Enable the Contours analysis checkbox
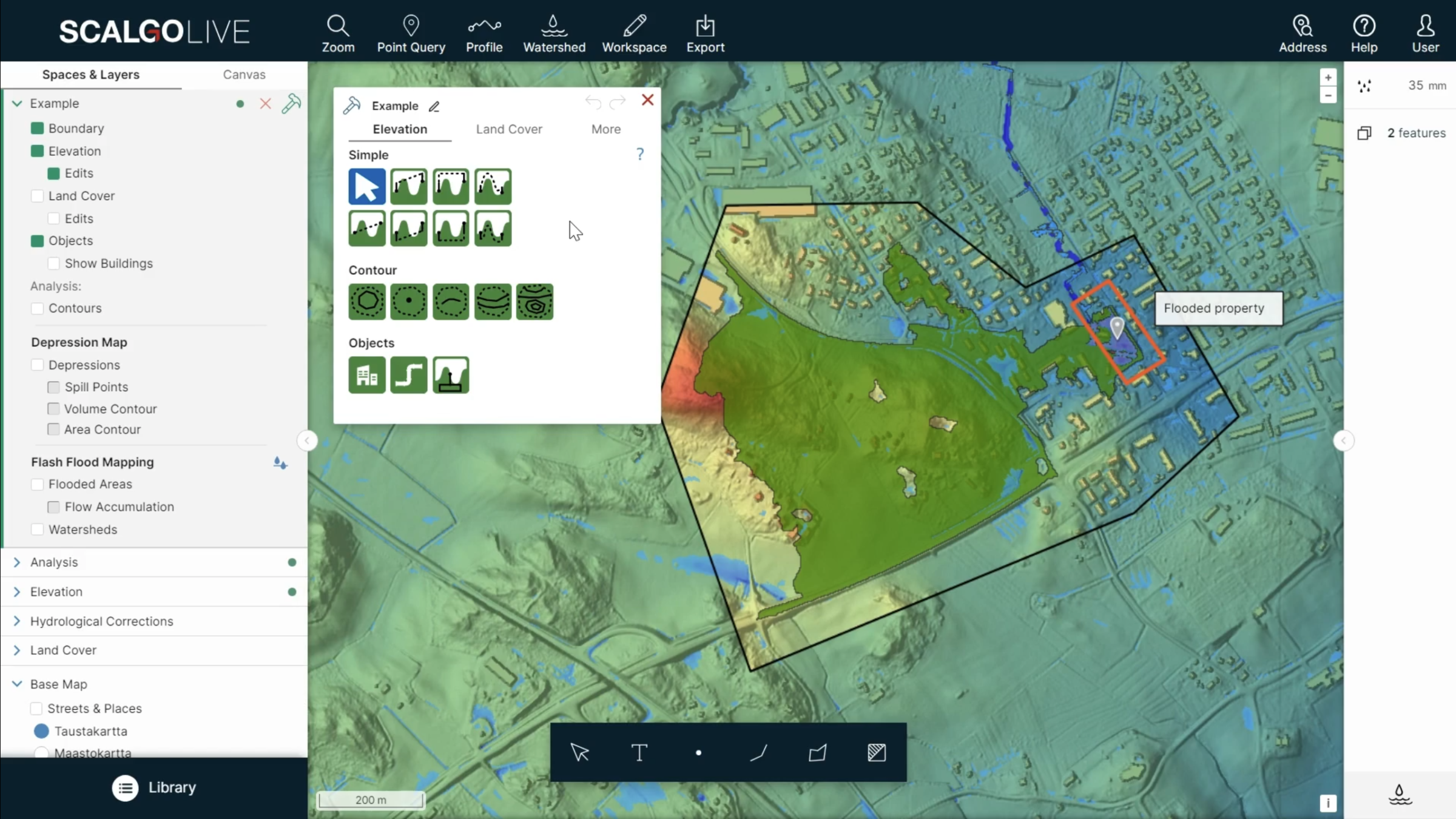 (x=37, y=308)
